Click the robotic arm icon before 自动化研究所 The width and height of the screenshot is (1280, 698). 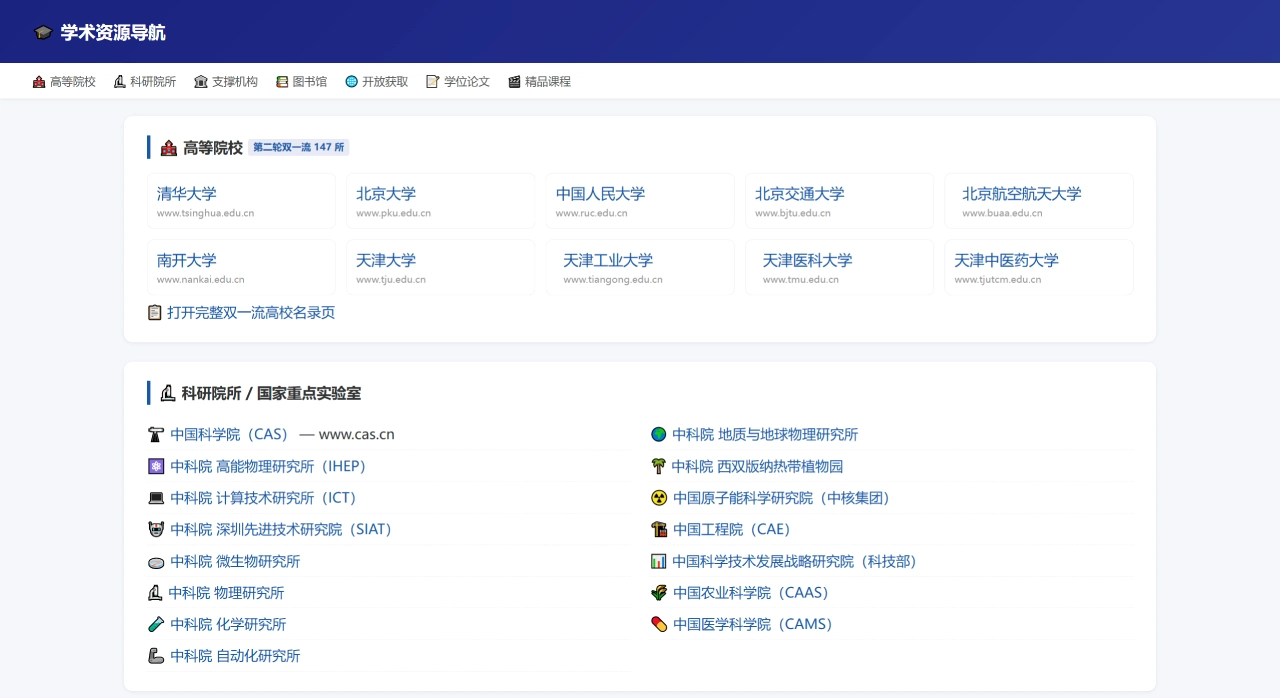coord(155,656)
